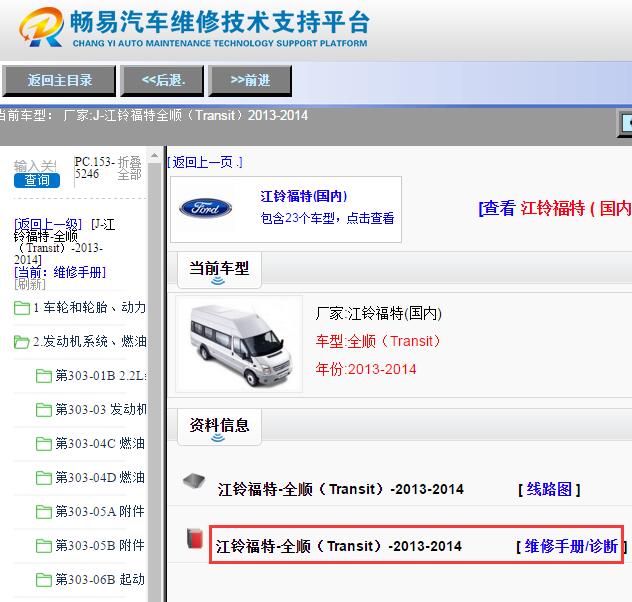Go forward using >>前进 button

pyautogui.click(x=250, y=81)
